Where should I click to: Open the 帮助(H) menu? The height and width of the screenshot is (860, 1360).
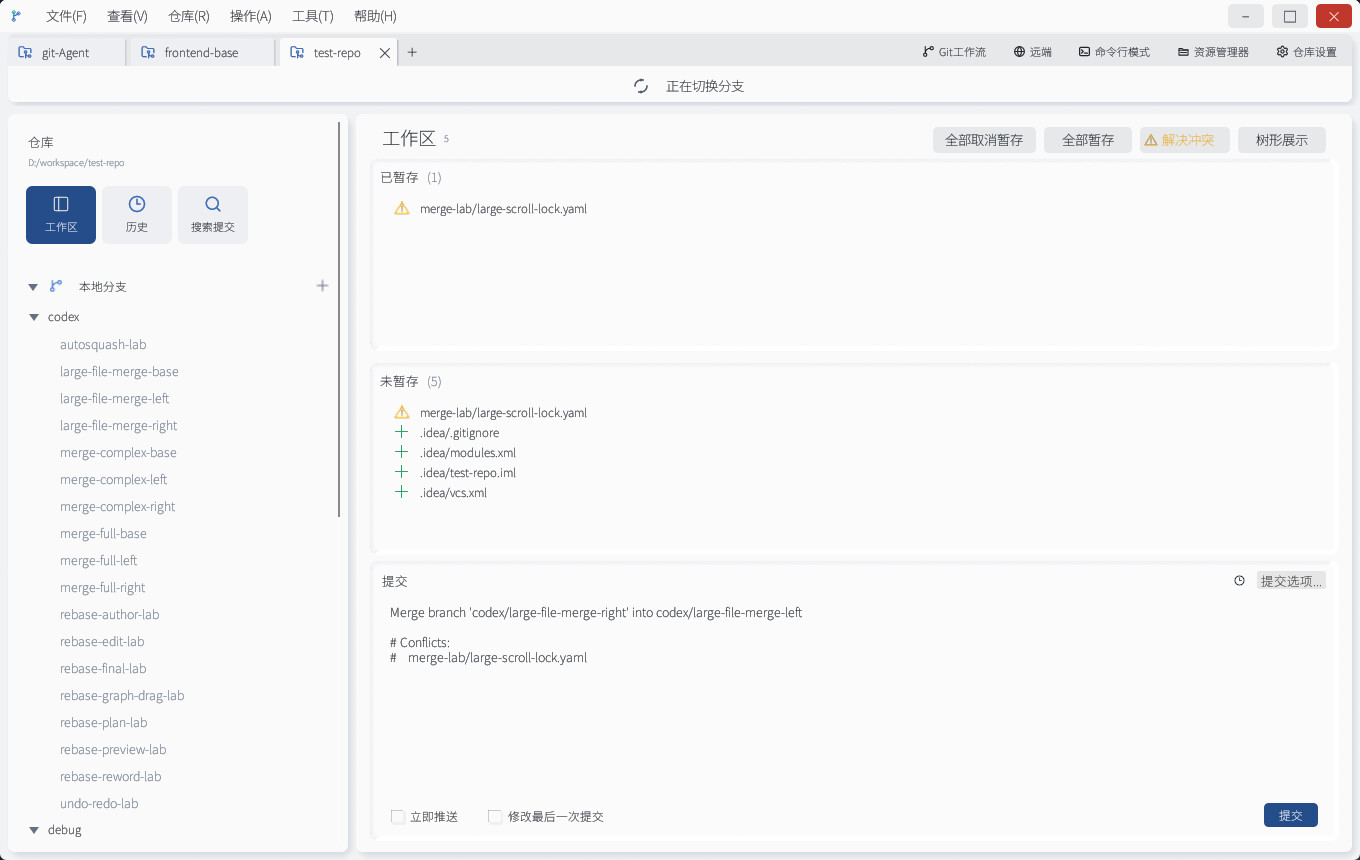[375, 16]
